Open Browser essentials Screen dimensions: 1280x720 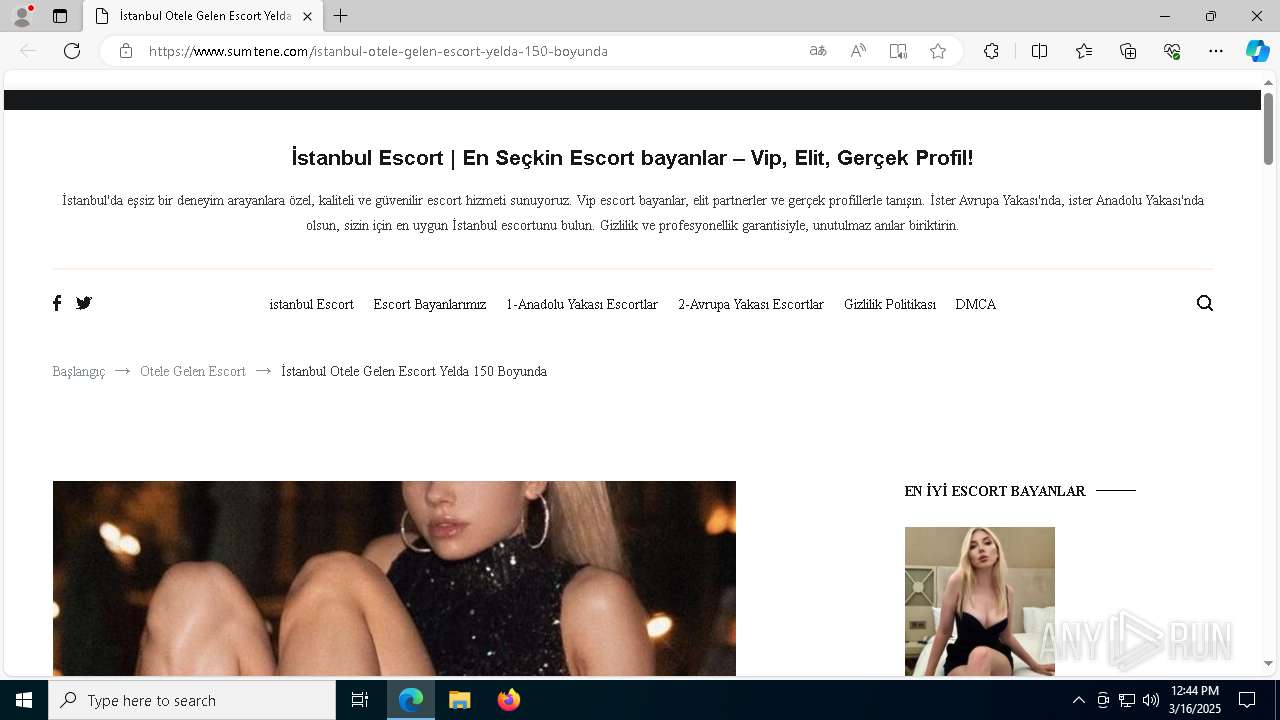pyautogui.click(x=1172, y=51)
